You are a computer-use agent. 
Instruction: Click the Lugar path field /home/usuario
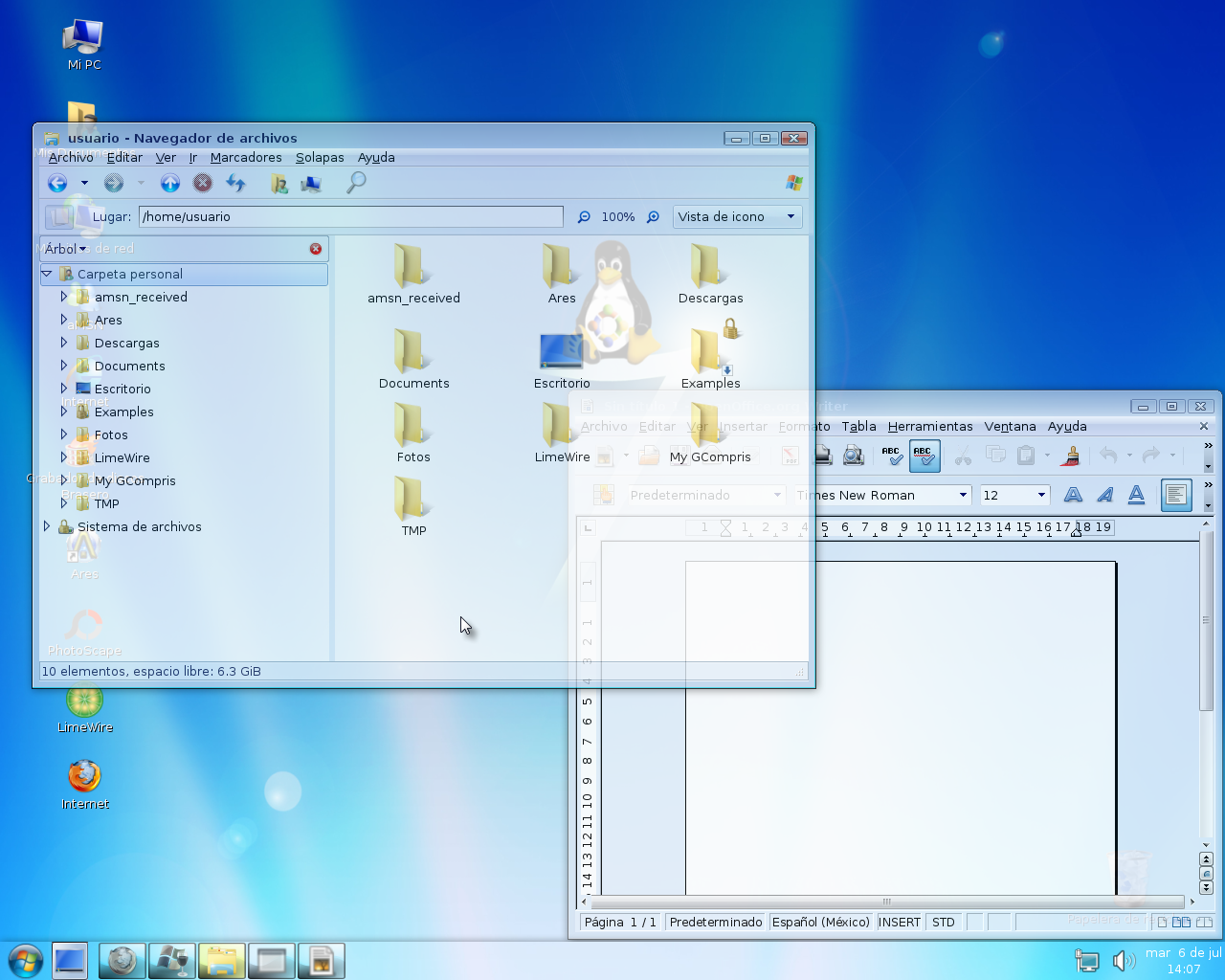coord(350,217)
